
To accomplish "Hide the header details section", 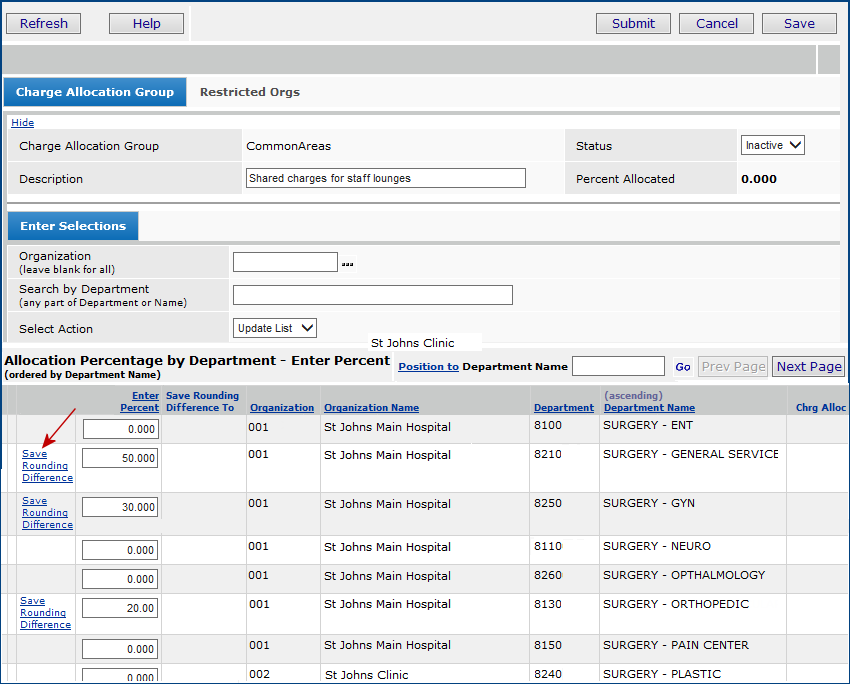I will pos(22,123).
